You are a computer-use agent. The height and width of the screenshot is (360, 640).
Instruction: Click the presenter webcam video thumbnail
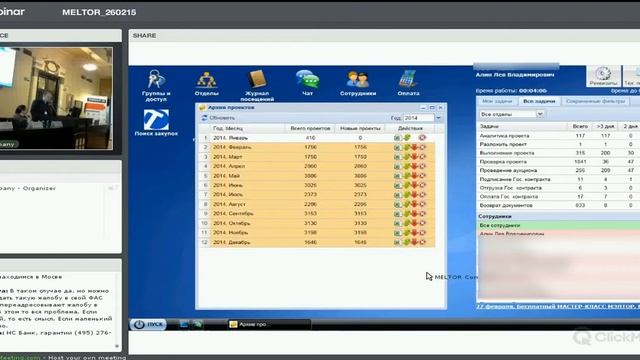[x=56, y=98]
